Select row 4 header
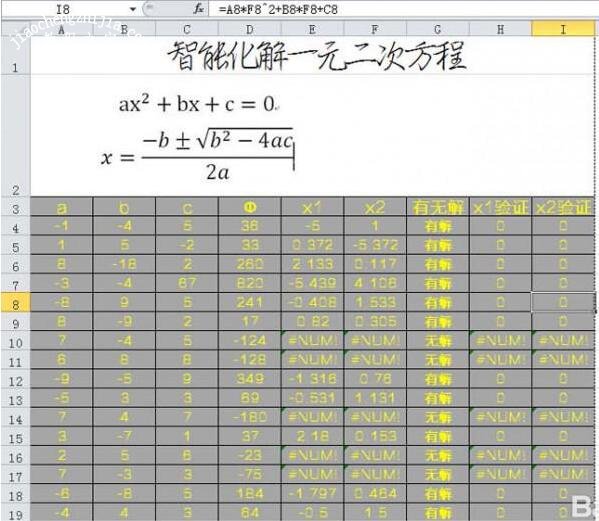 pos(15,226)
